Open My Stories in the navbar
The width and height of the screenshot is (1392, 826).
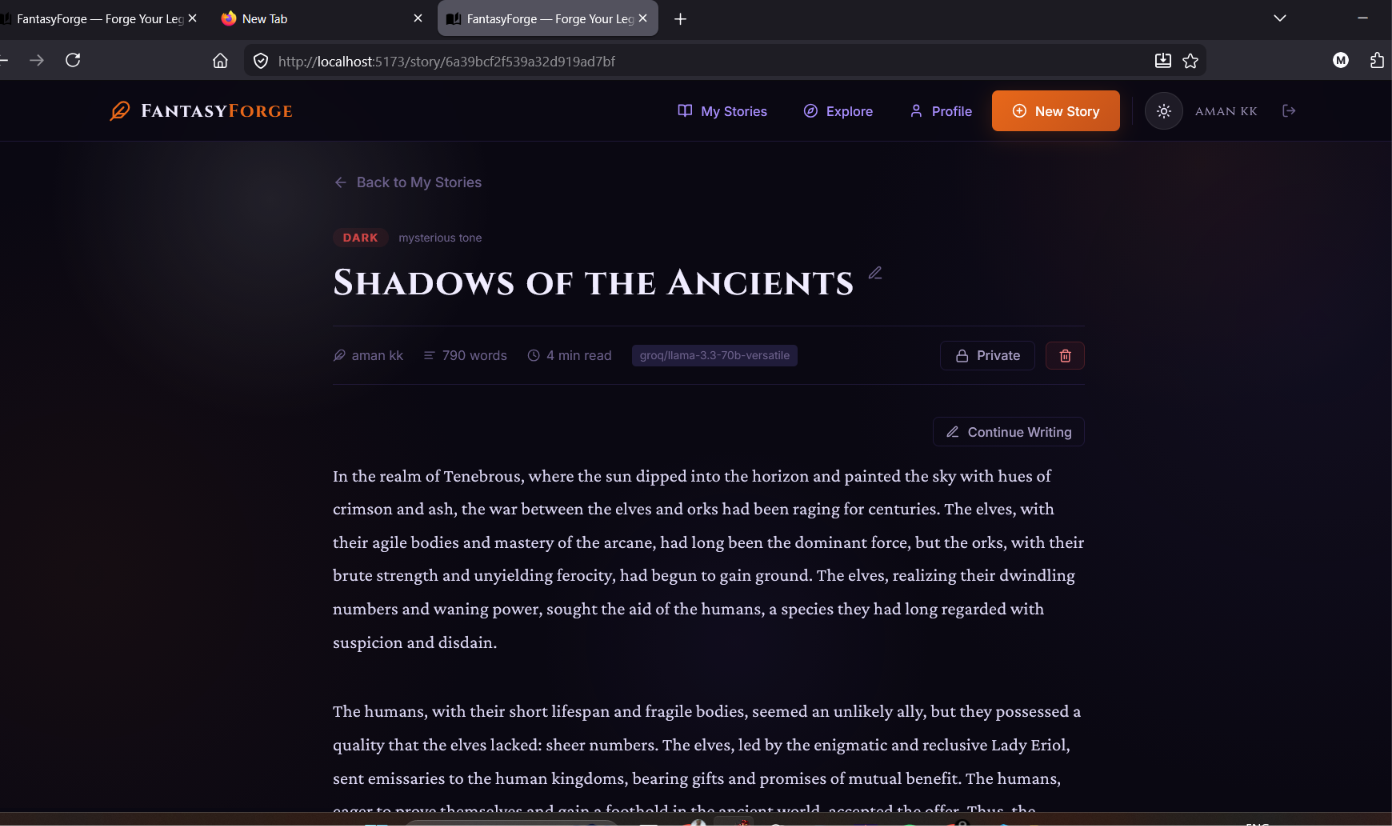[722, 111]
